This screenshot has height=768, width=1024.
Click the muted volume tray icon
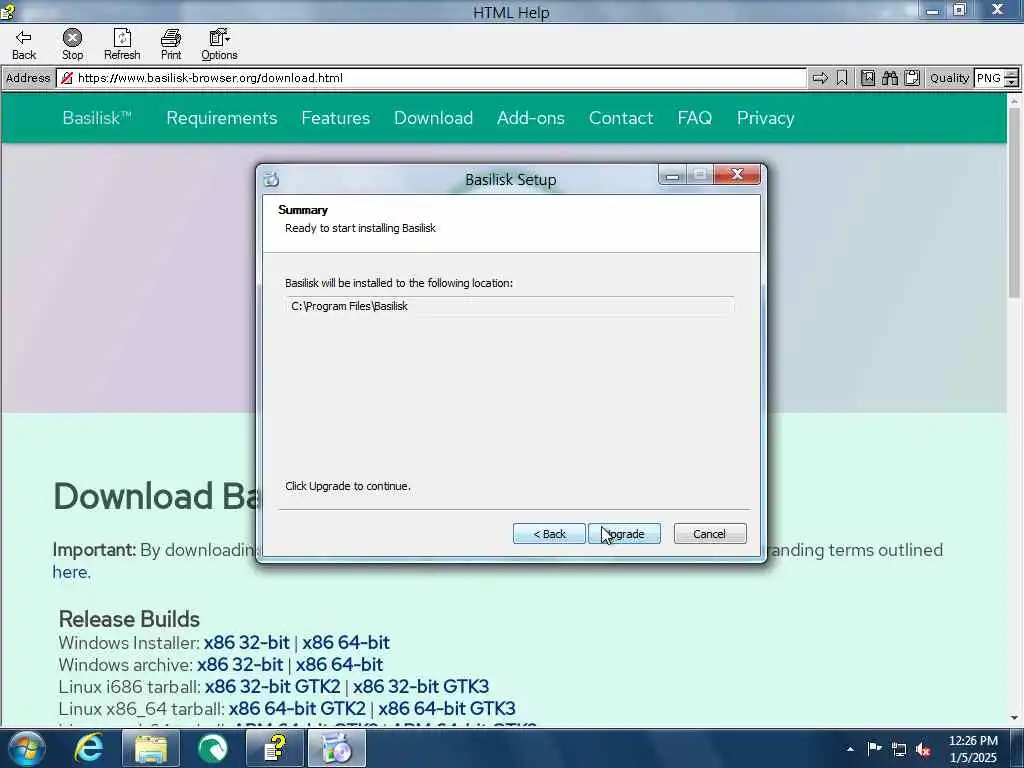923,750
